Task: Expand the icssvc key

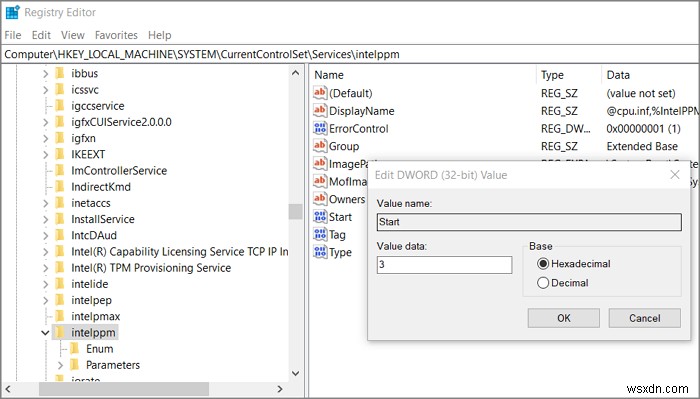Action: 46,90
